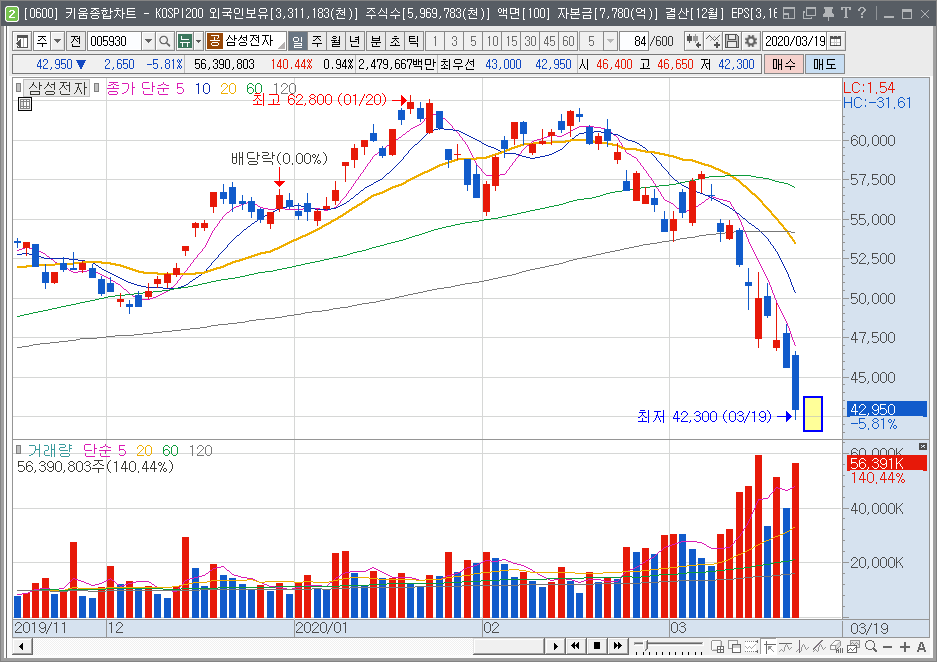The width and height of the screenshot is (937, 662).
Task: Click the green 뉴 news icon
Action: 185,41
